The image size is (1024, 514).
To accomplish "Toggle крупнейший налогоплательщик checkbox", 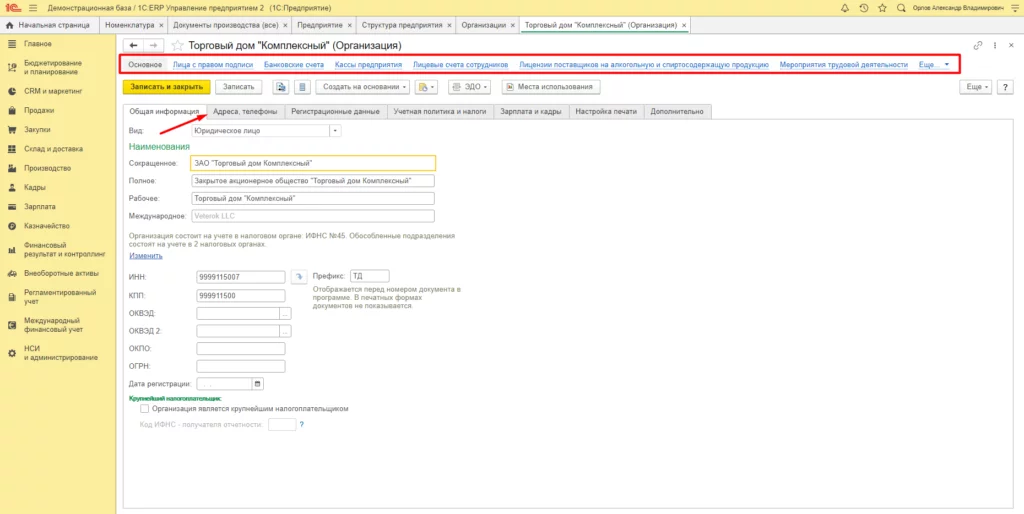I will click(x=145, y=410).
